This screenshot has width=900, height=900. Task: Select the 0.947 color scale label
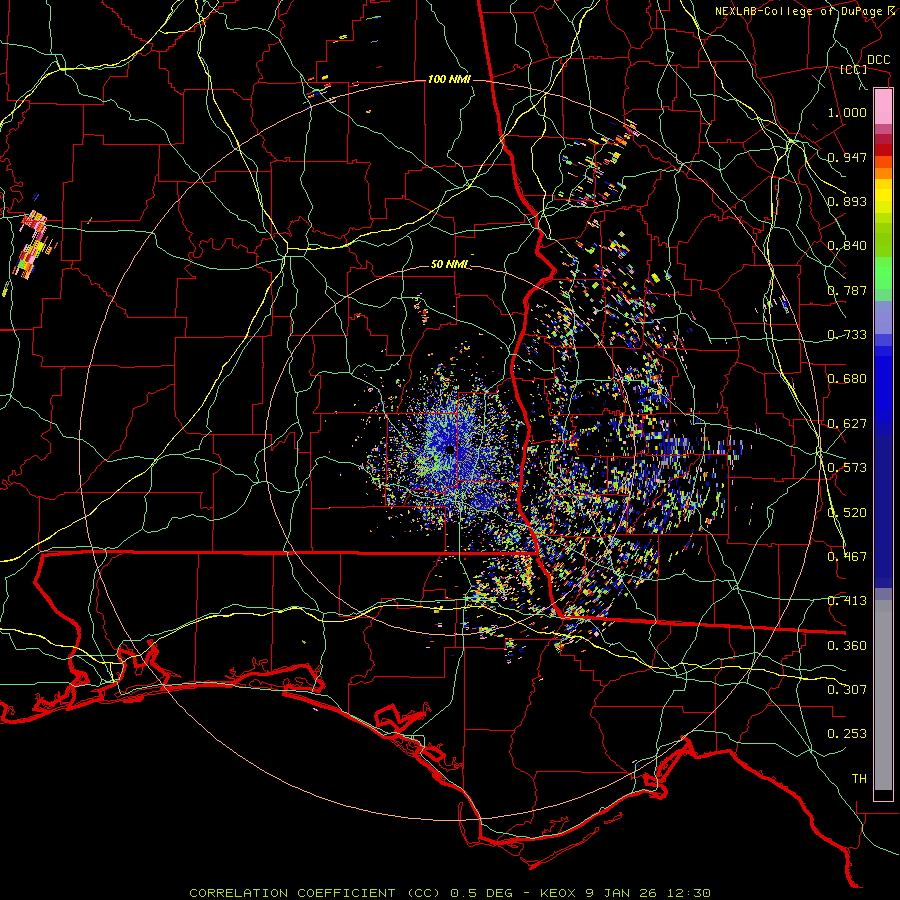847,157
